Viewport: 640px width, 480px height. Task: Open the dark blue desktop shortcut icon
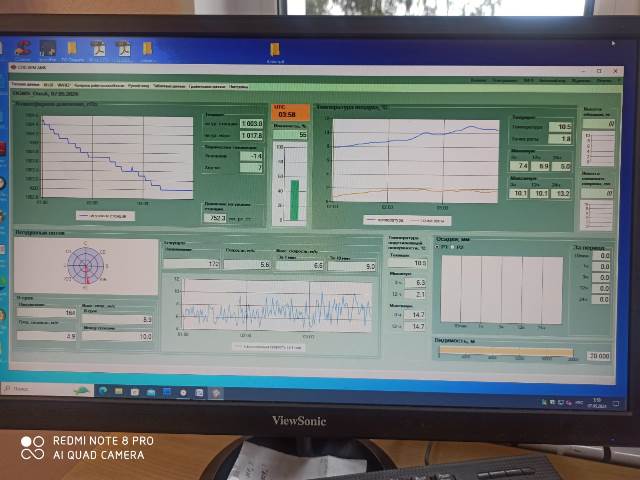[x=49, y=47]
